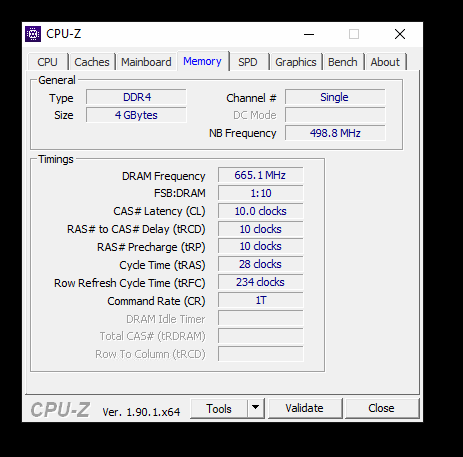This screenshot has width=463, height=457.
Task: Click the Command Rate (CR) label
Action: click(156, 301)
